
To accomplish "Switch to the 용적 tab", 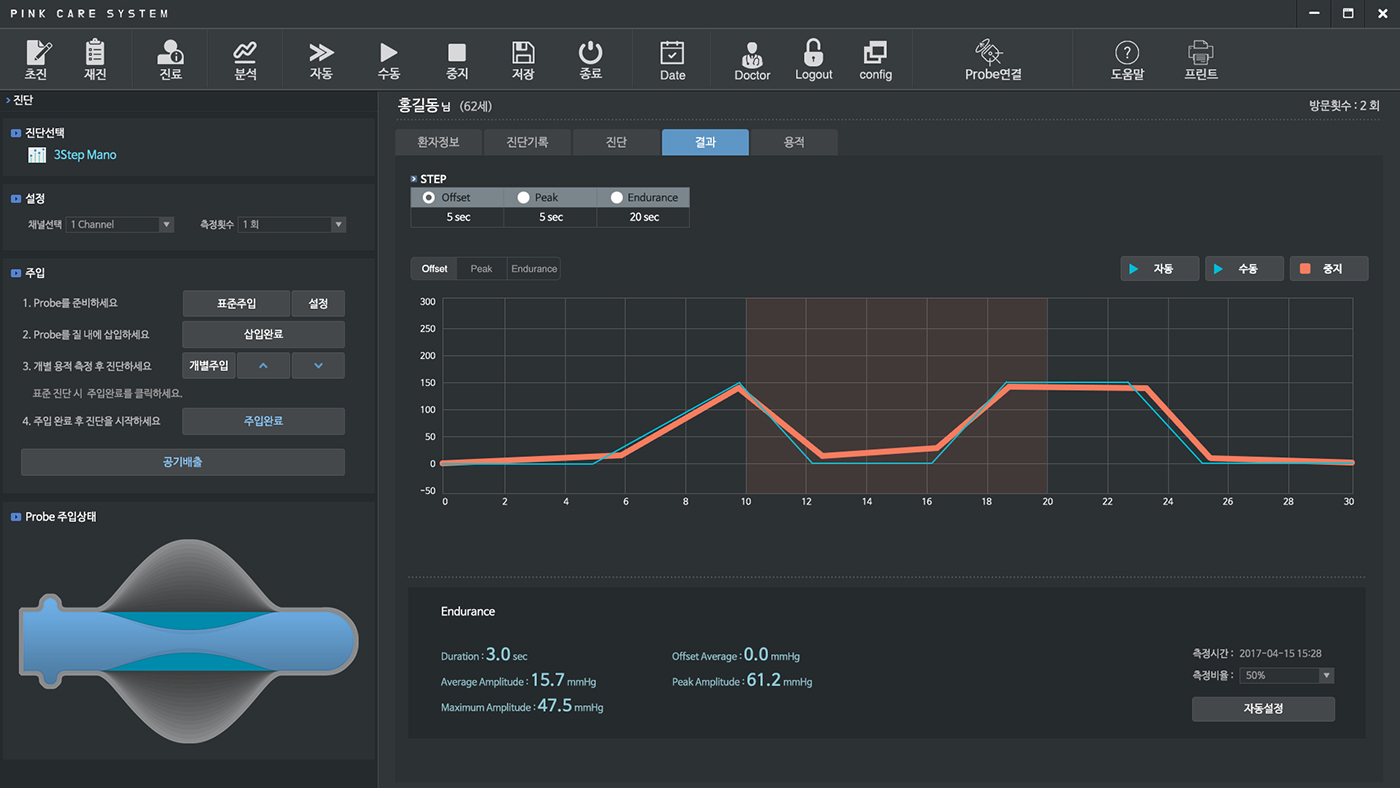I will tap(794, 142).
